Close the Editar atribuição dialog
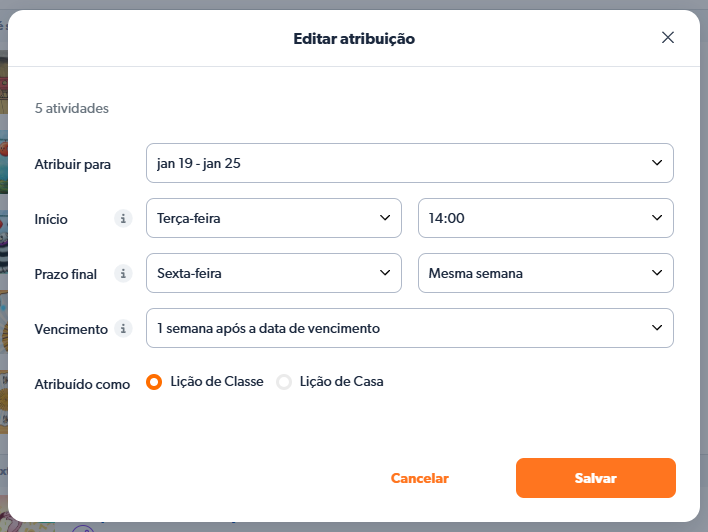The width and height of the screenshot is (708, 532). click(668, 38)
